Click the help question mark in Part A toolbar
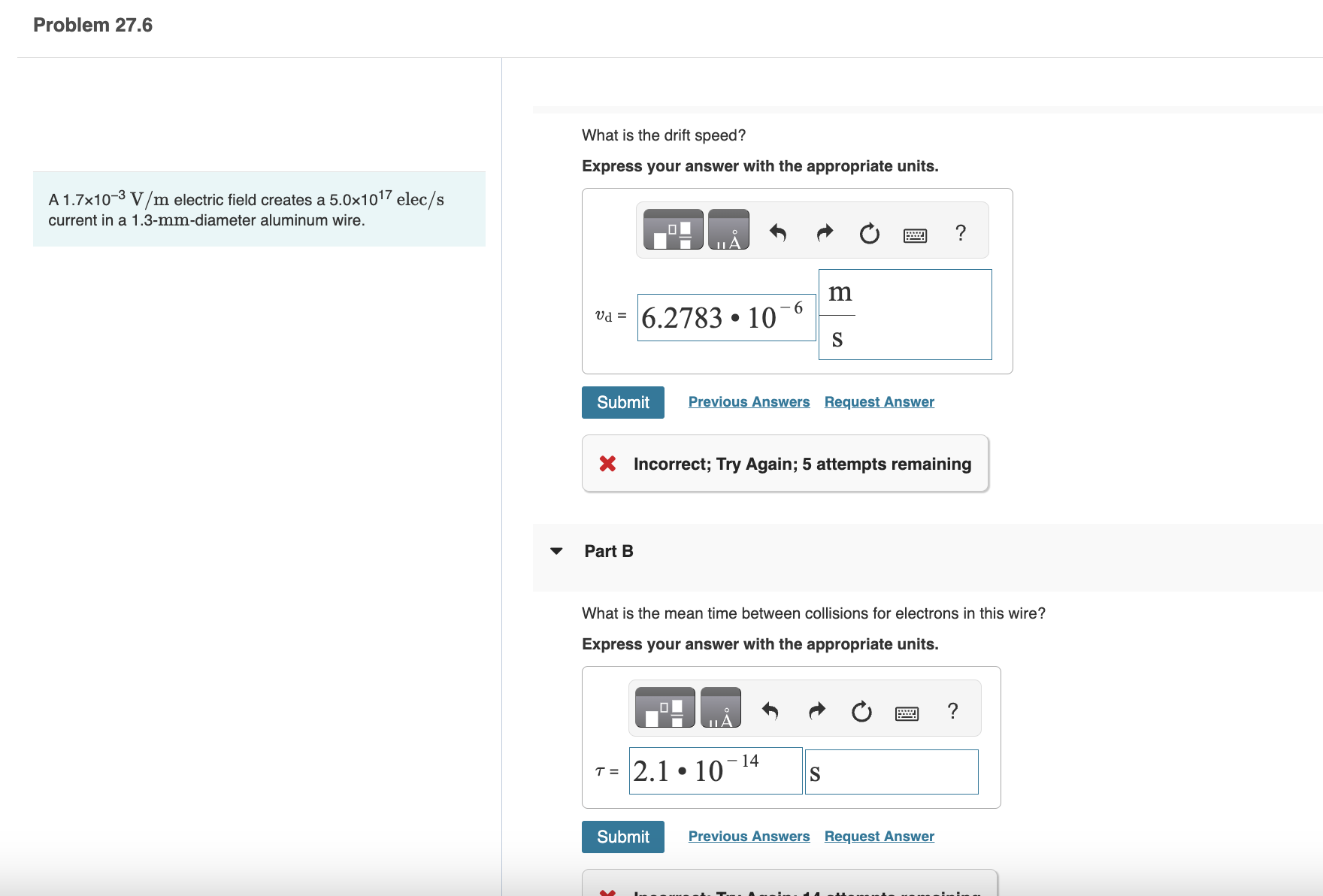The height and width of the screenshot is (896, 1323). click(960, 234)
